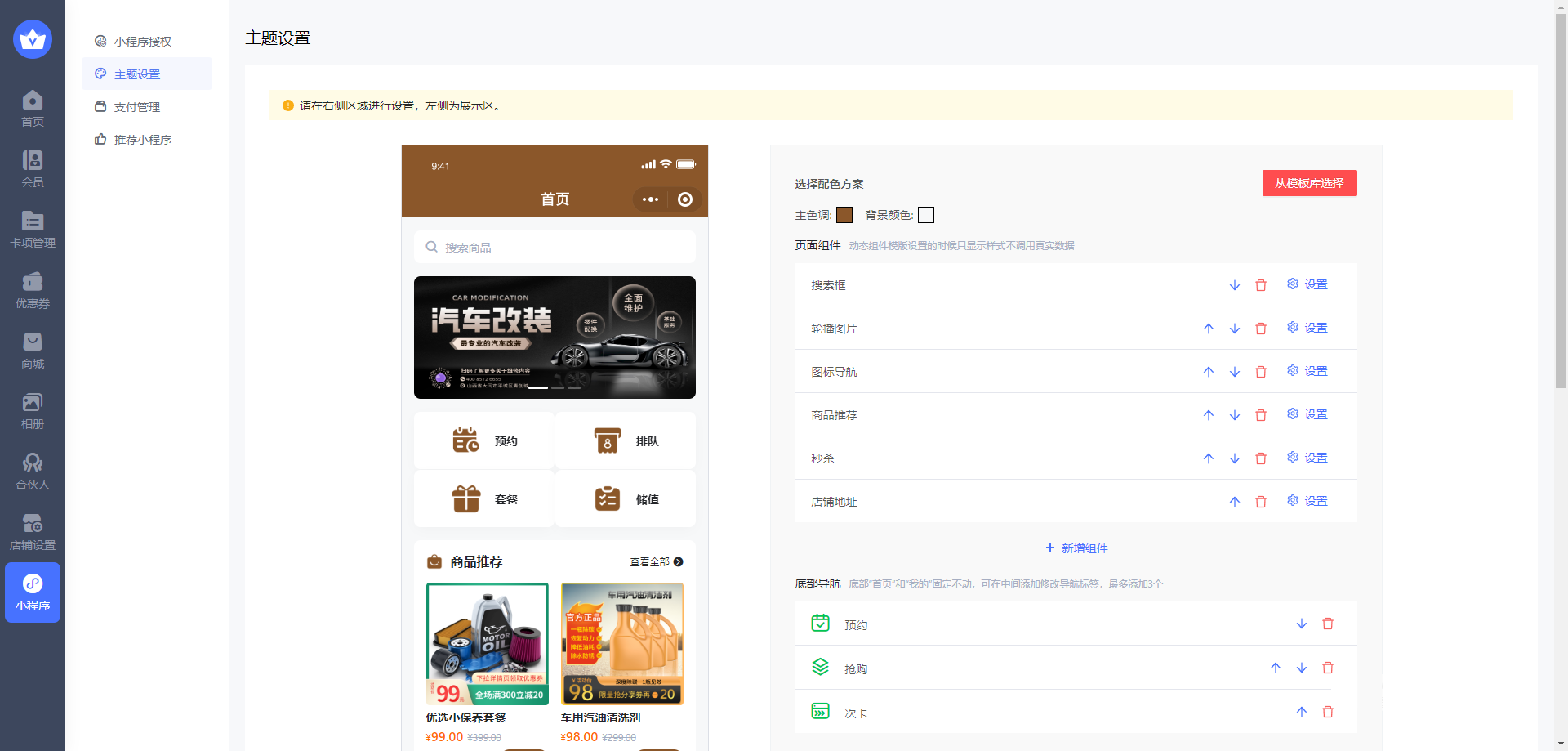Image resolution: width=1568 pixels, height=751 pixels.
Task: Delete the 秒杀 component
Action: click(x=1261, y=458)
